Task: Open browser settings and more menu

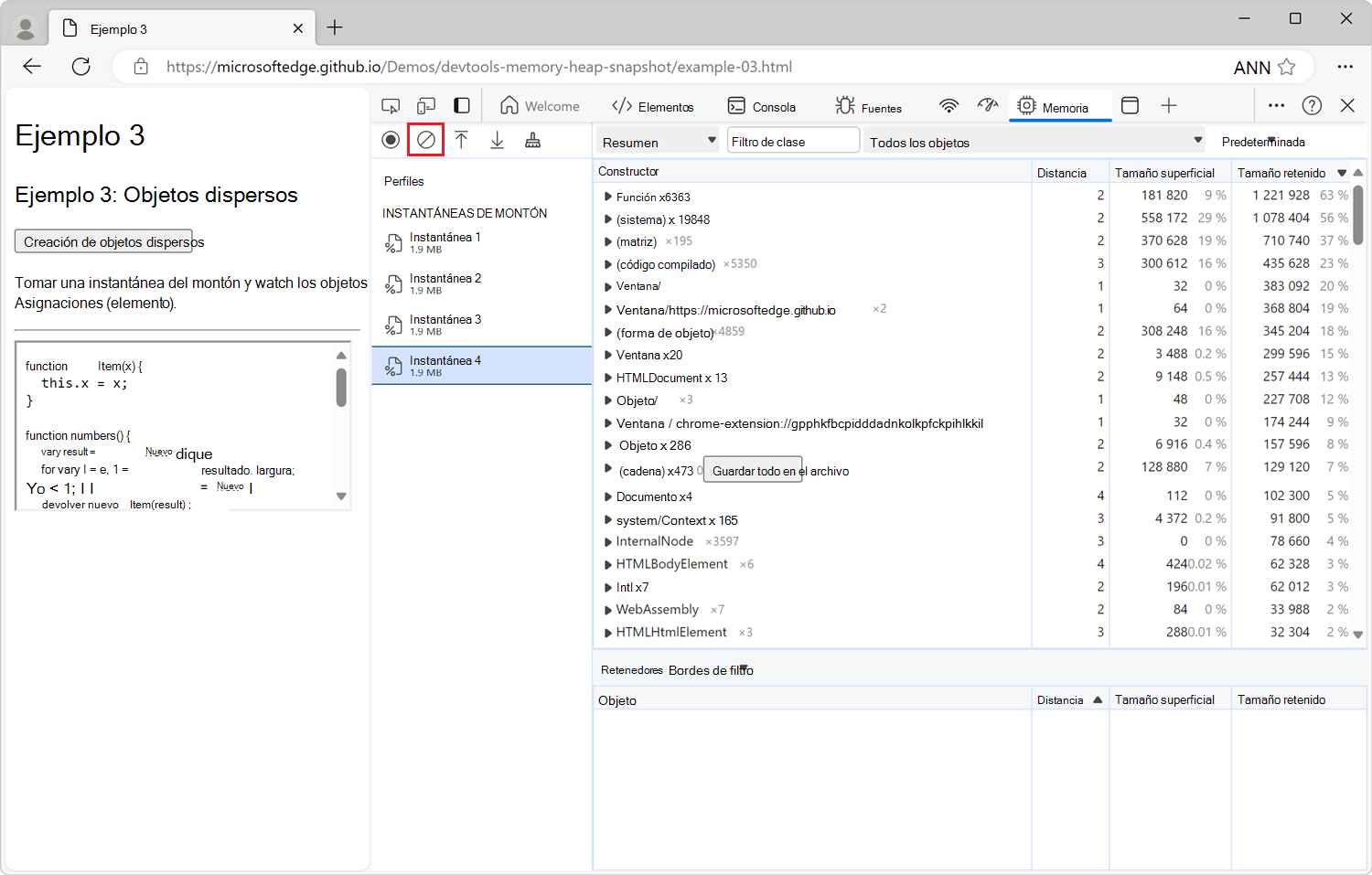Action: [1345, 67]
